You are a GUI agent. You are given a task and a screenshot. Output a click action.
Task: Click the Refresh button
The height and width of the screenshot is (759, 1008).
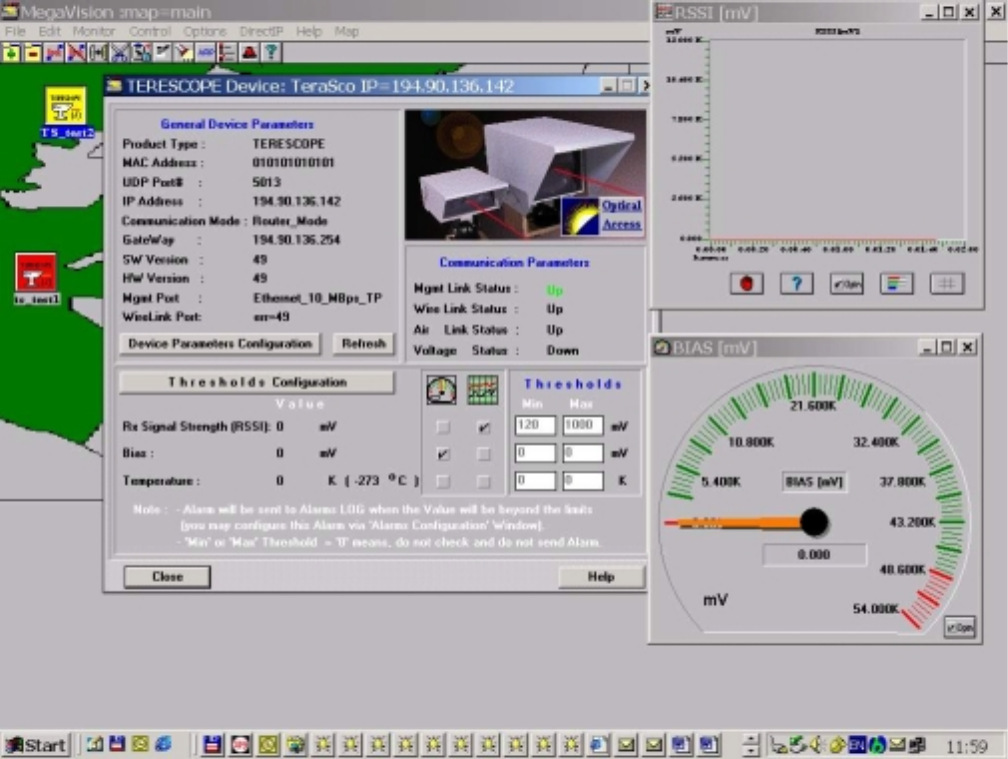[x=363, y=344]
